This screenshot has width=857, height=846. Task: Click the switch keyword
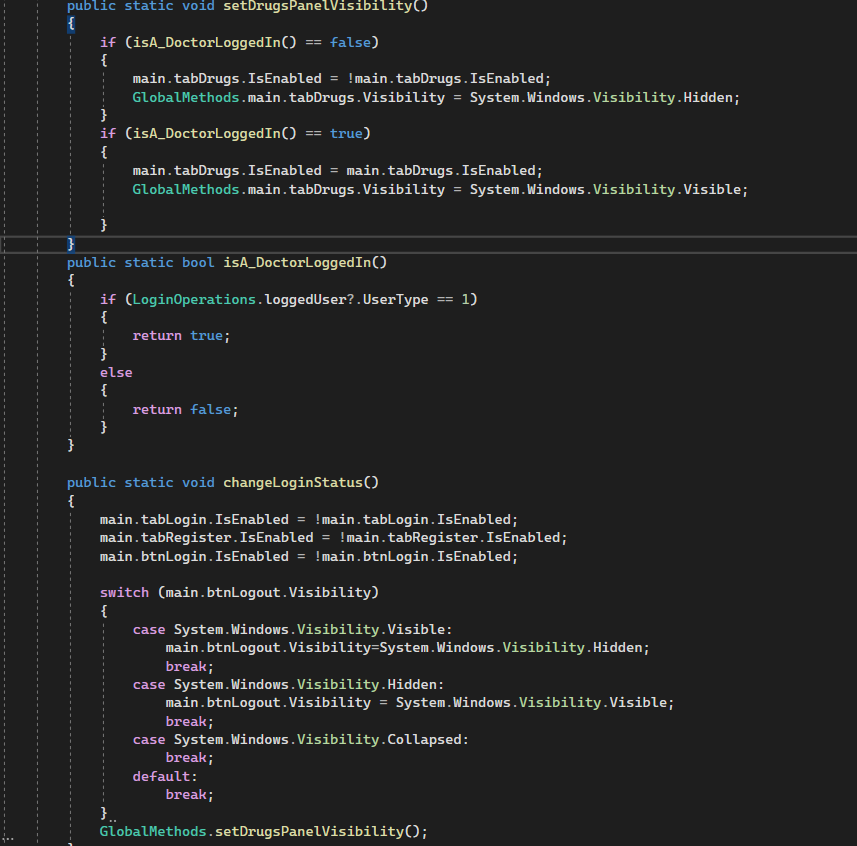[123, 591]
